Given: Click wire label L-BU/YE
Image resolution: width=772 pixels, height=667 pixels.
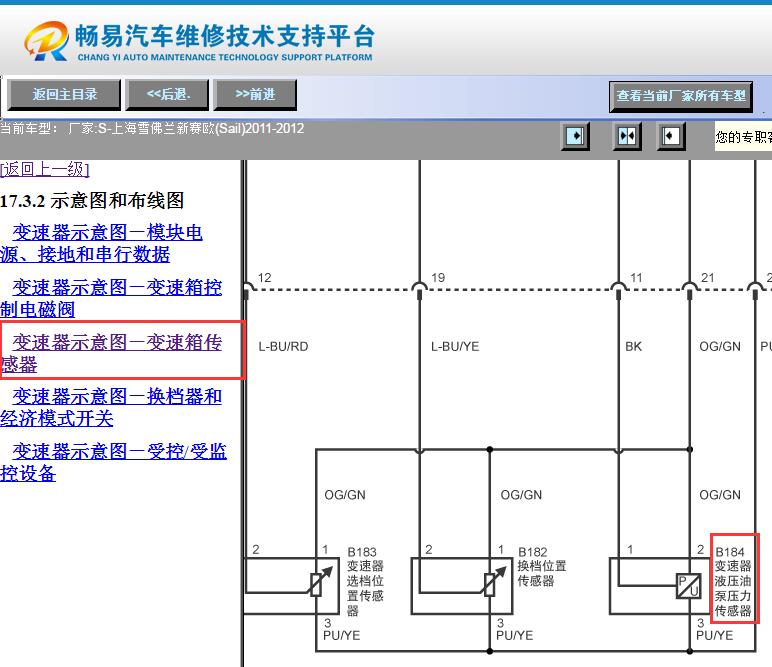Looking at the screenshot, I should click(x=455, y=347).
